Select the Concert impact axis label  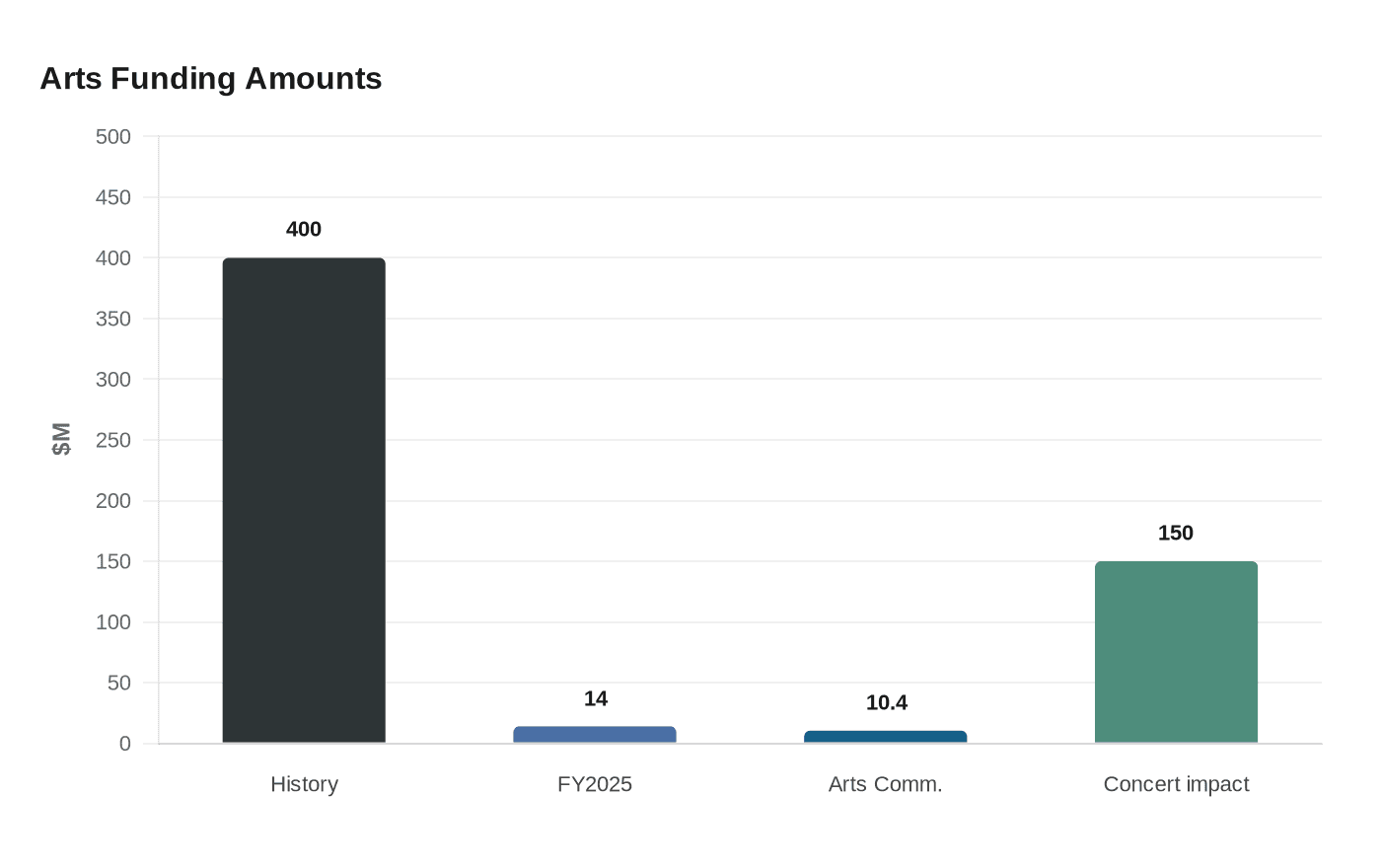point(1176,784)
